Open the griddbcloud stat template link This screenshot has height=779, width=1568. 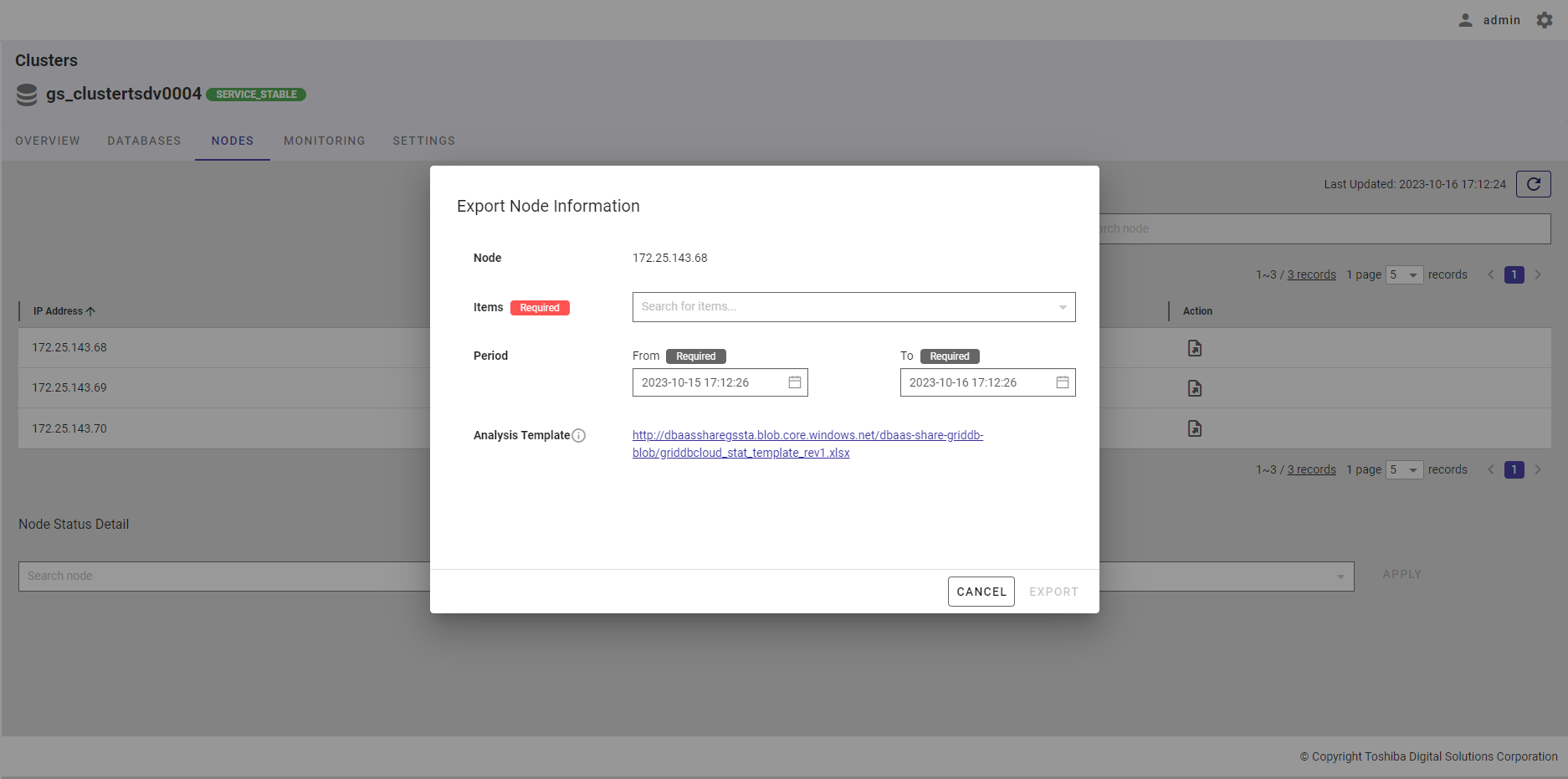click(807, 443)
